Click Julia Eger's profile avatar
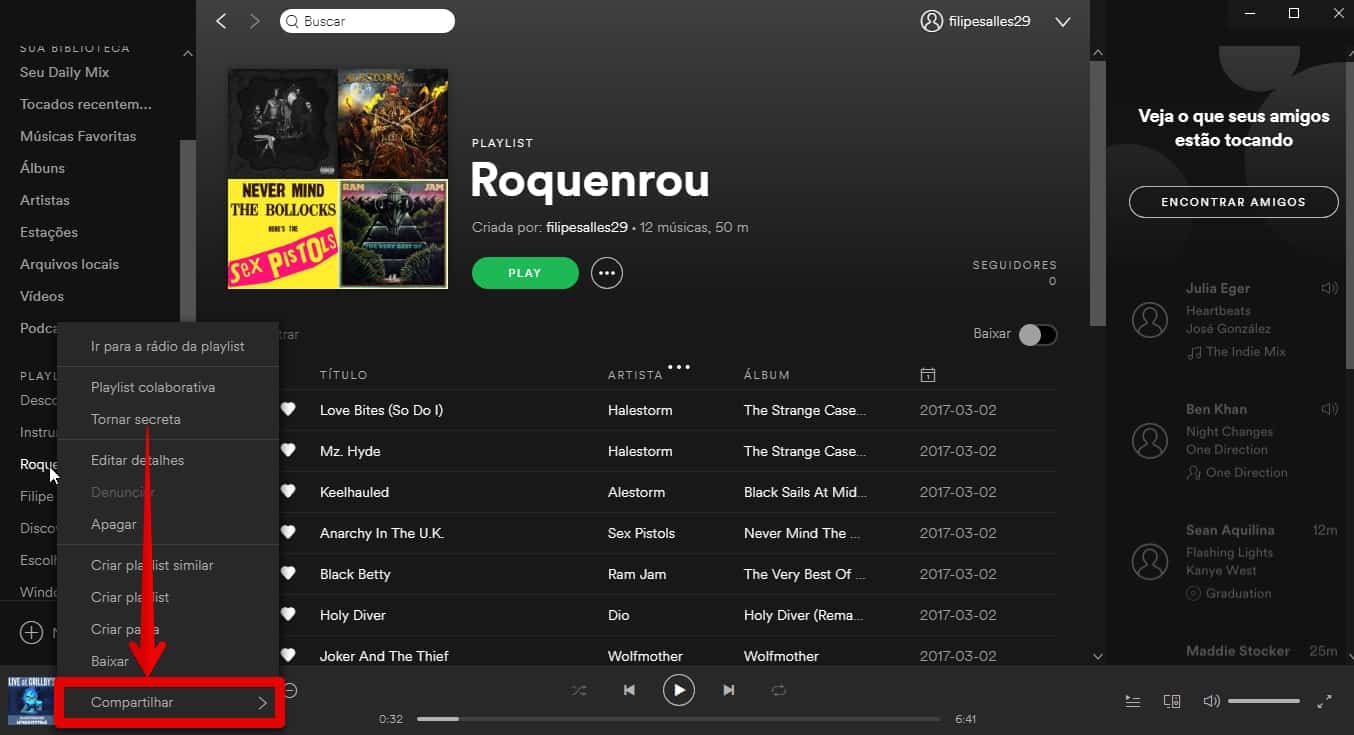The image size is (1354, 735). (1150, 320)
